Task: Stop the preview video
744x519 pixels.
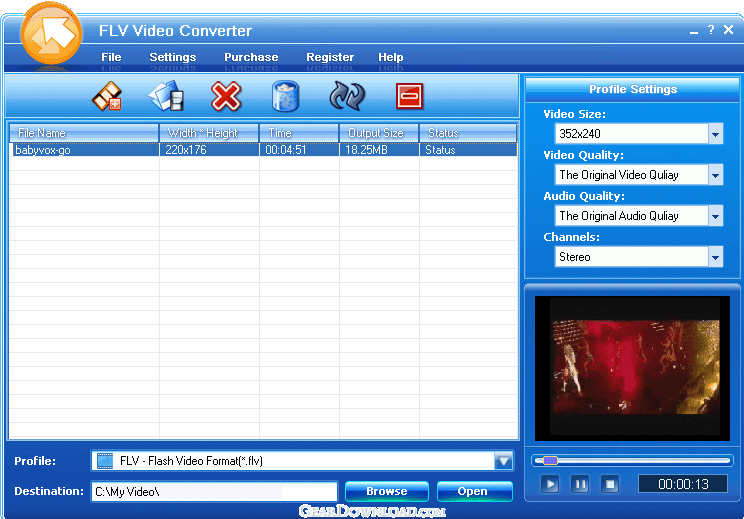Action: pos(610,484)
